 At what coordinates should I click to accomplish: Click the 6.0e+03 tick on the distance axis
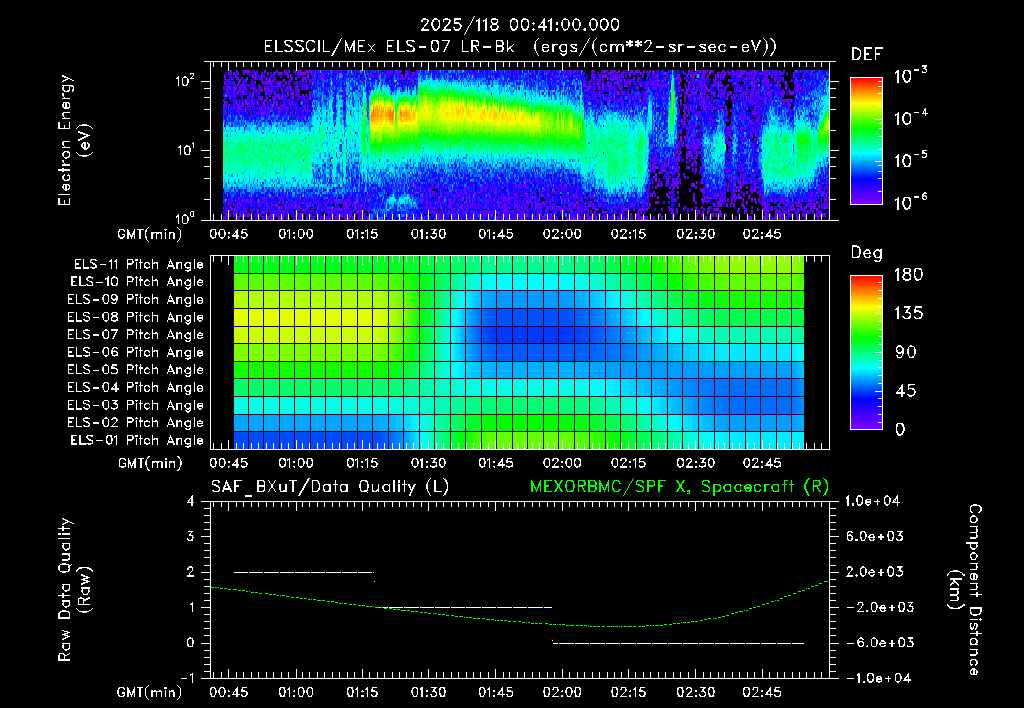(x=874, y=536)
